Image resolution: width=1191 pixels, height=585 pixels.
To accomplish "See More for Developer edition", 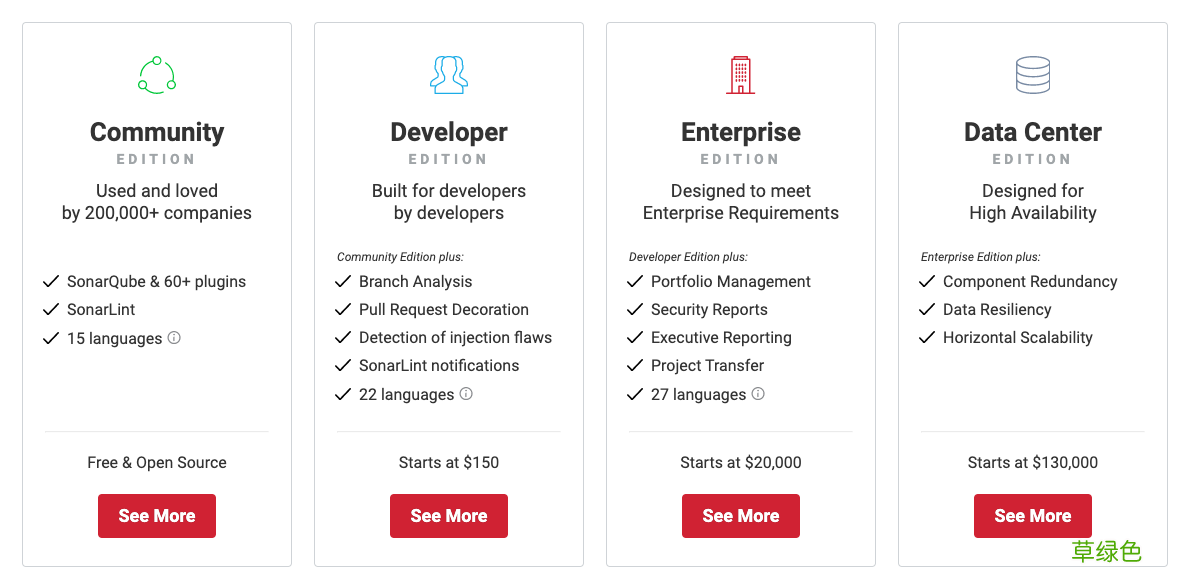I will [448, 516].
